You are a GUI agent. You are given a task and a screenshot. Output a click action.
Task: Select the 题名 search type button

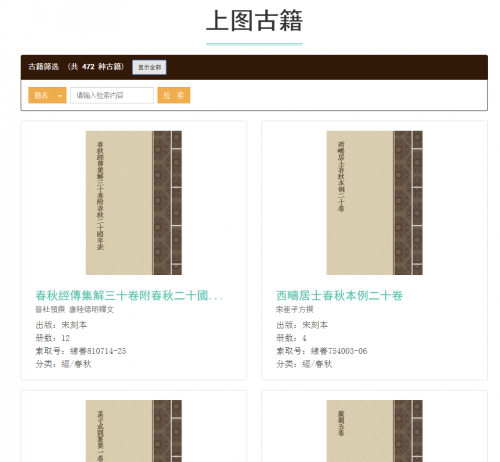(x=41, y=95)
